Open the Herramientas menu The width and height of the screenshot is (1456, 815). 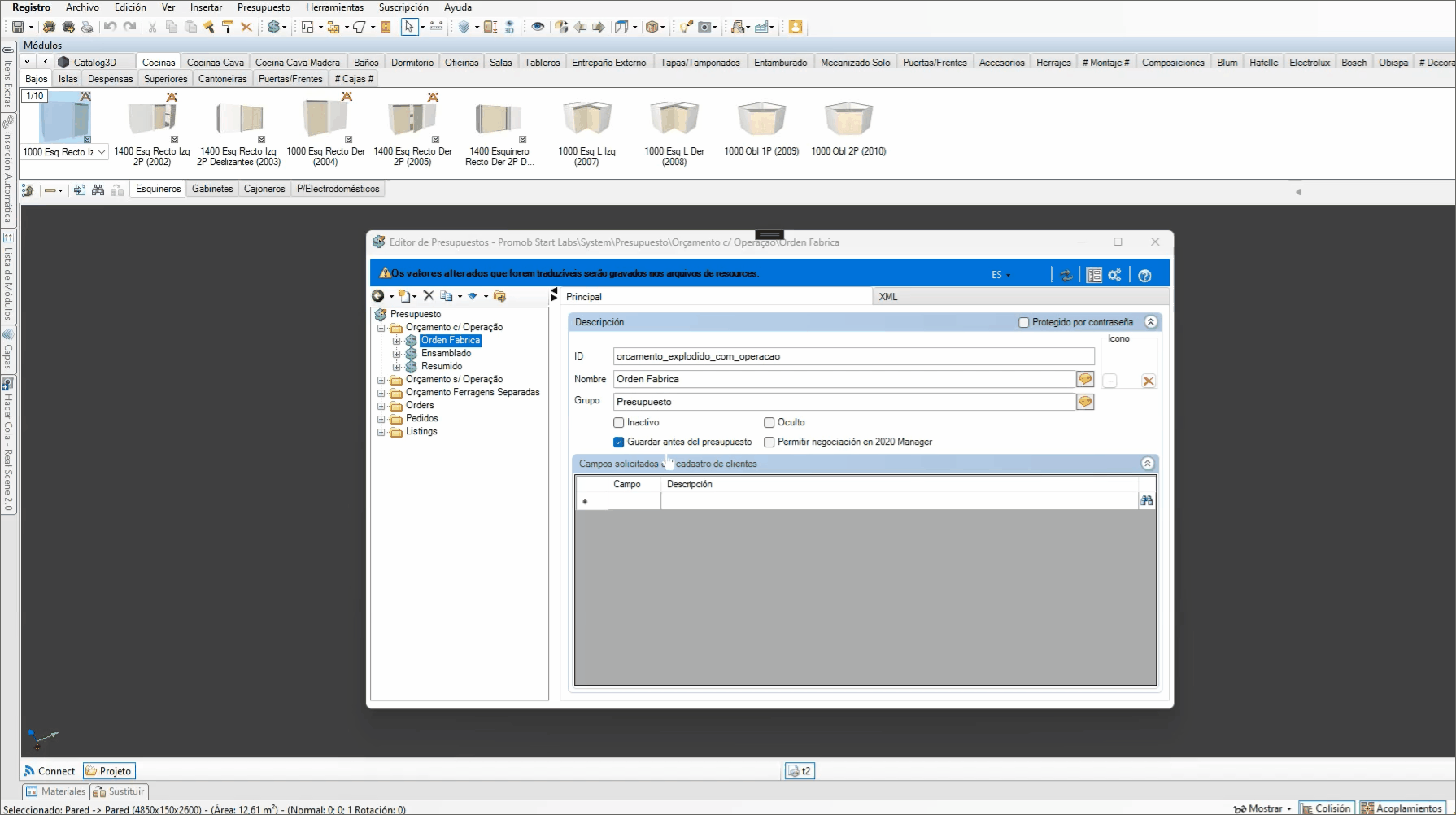click(334, 7)
